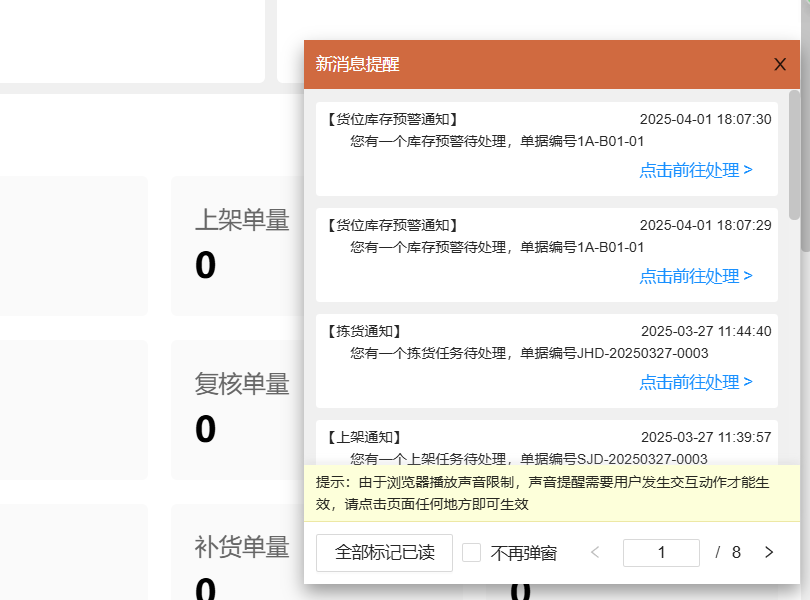Click timestamp 2025-03-27 11:44:40
Image resolution: width=810 pixels, height=600 pixels.
tap(706, 331)
